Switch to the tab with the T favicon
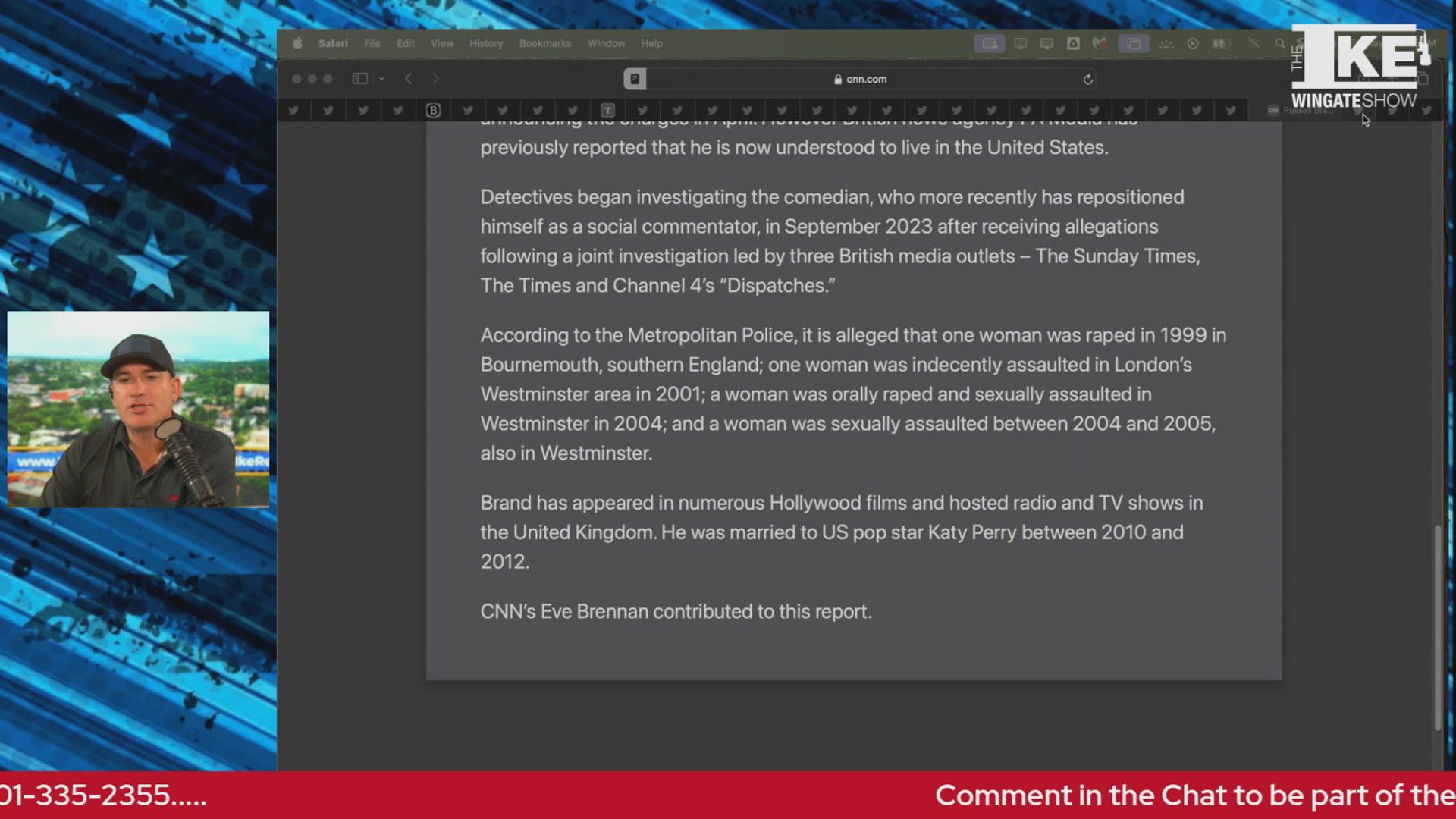The image size is (1456, 819). coord(607,110)
